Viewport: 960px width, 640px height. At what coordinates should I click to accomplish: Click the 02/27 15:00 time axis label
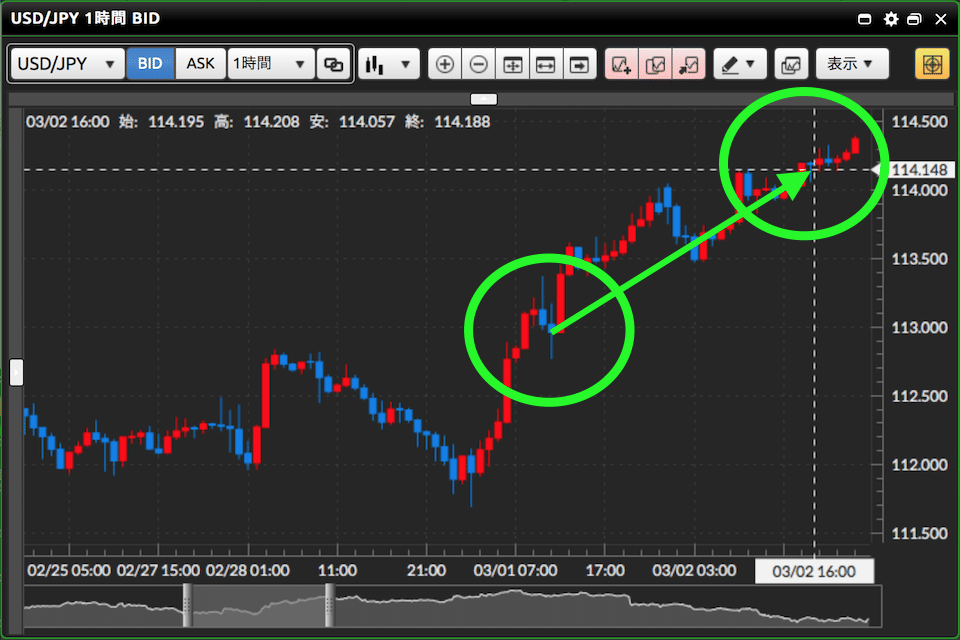tap(158, 571)
